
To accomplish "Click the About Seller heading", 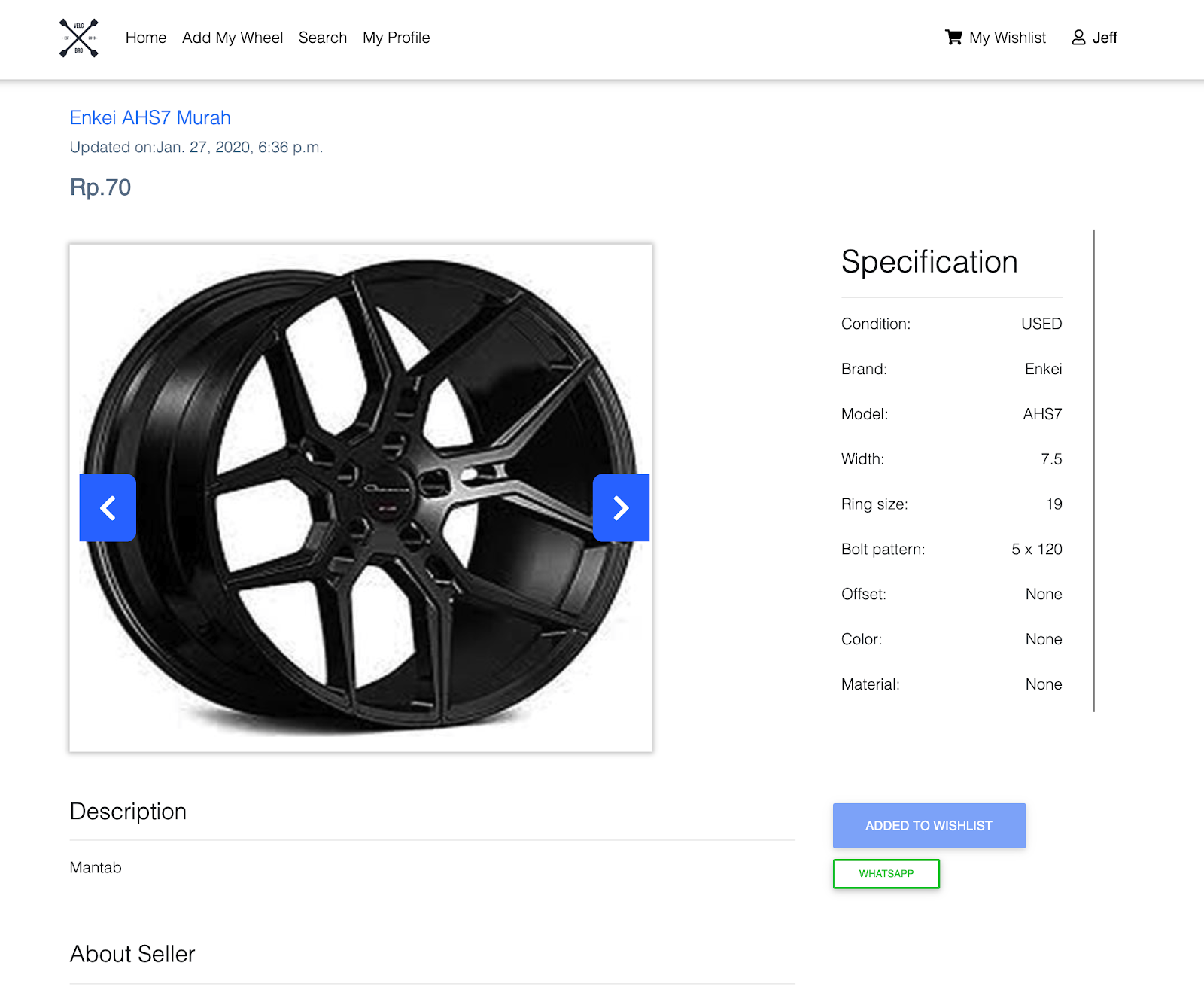I will click(132, 954).
